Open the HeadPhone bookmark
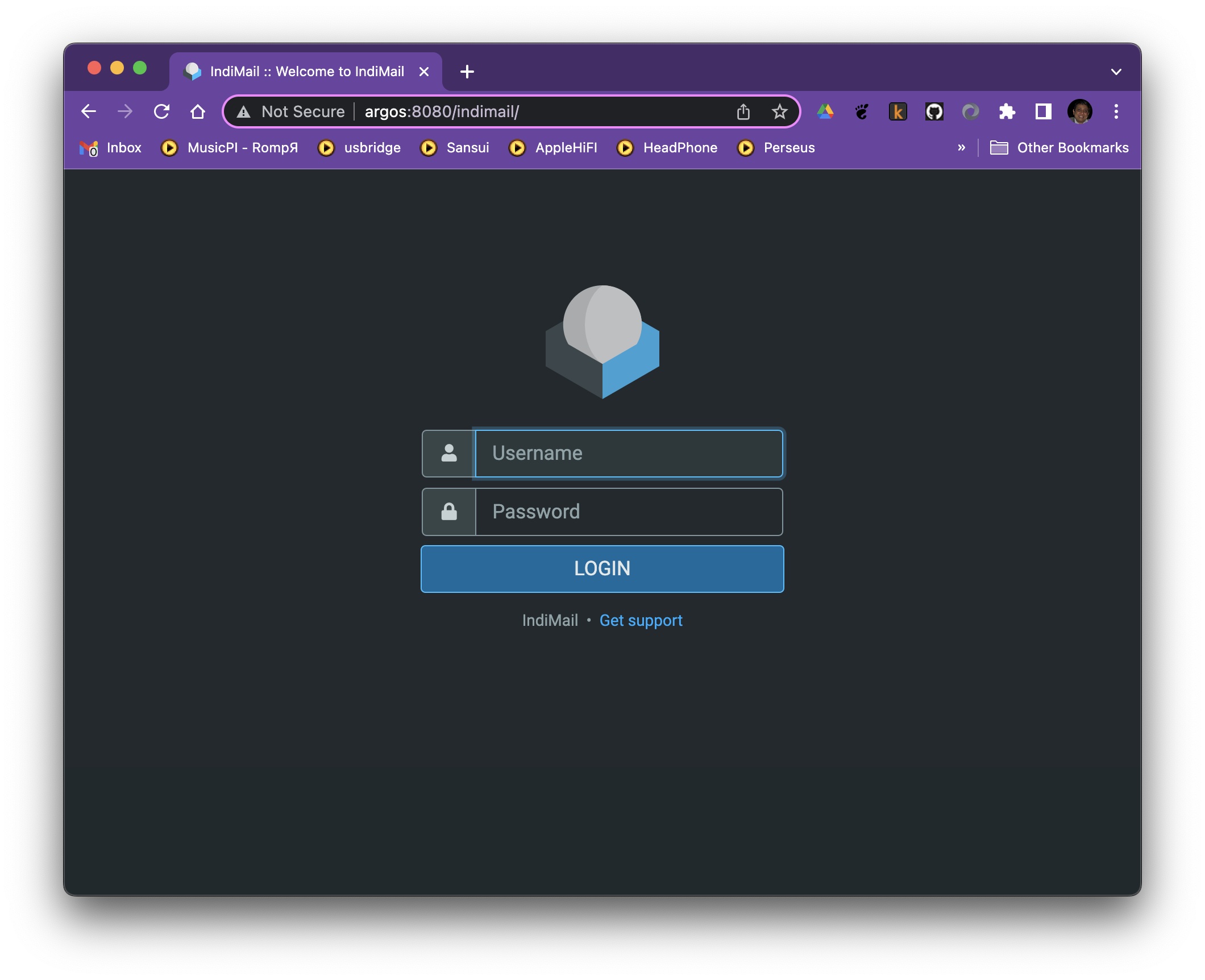Viewport: 1205px width, 980px height. click(667, 148)
